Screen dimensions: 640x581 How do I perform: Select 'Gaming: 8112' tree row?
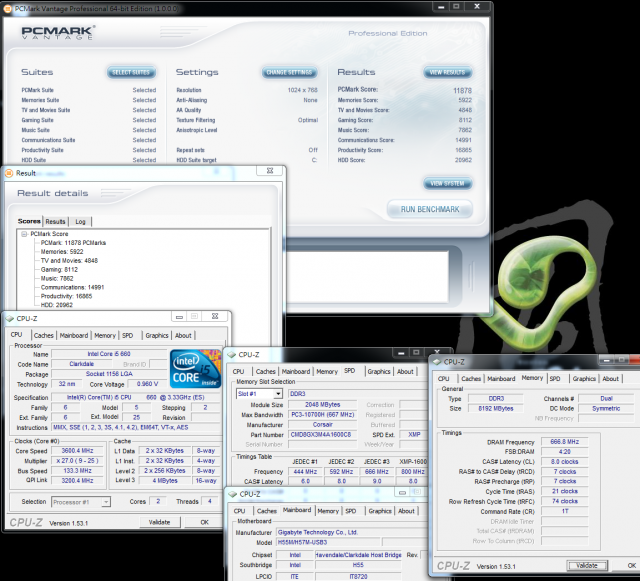pyautogui.click(x=59, y=269)
